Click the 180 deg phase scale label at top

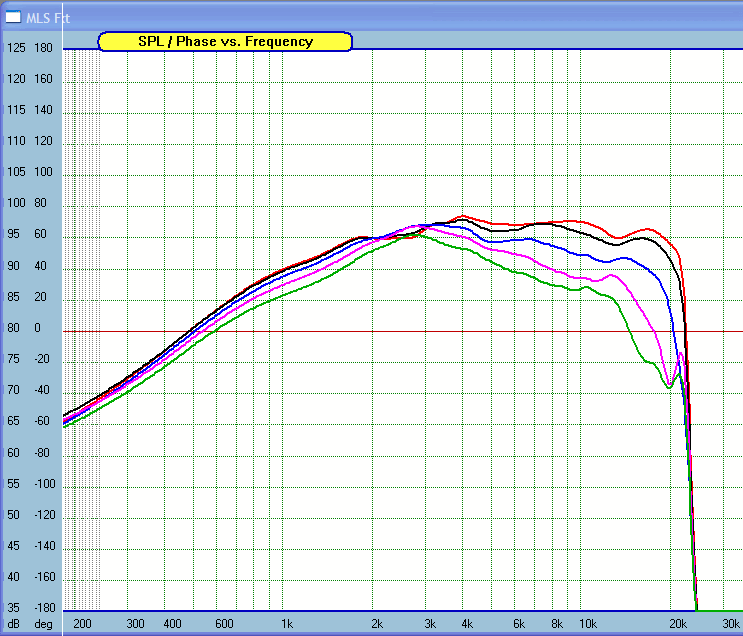(x=43, y=48)
